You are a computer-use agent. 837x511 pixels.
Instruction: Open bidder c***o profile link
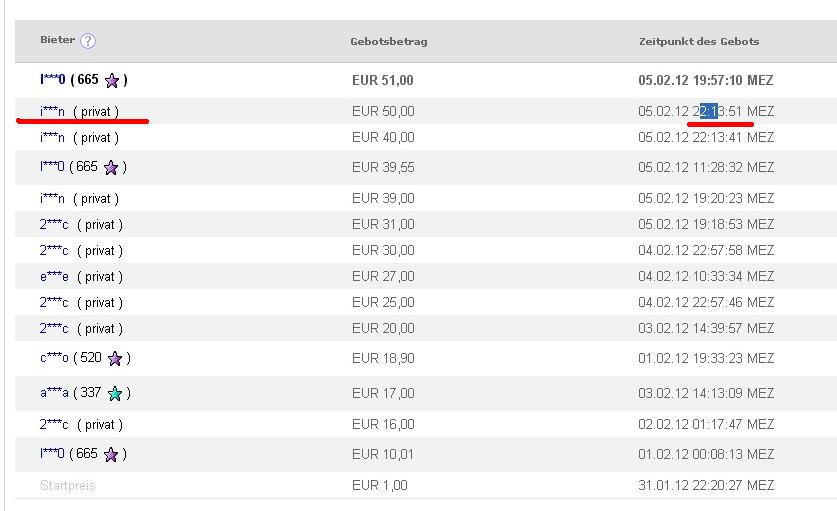pos(54,358)
